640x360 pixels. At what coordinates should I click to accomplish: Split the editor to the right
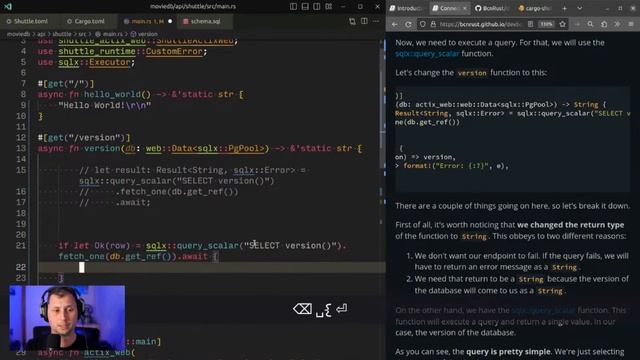coord(364,21)
